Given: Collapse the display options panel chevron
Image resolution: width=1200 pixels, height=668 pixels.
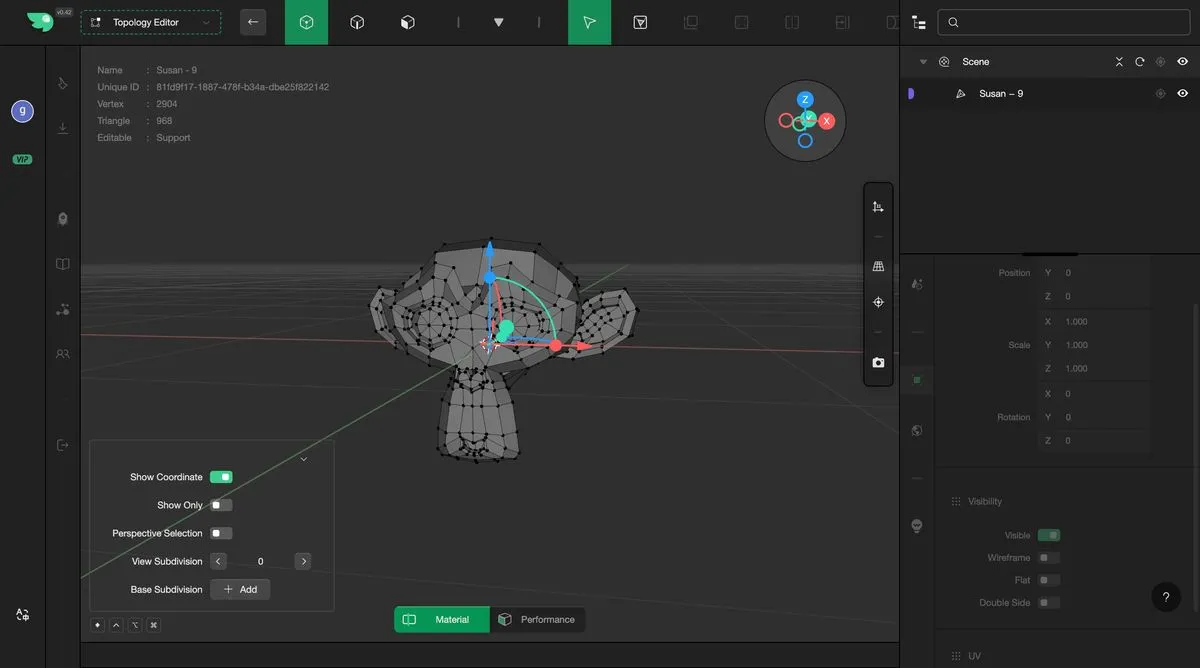Looking at the screenshot, I should [x=303, y=459].
